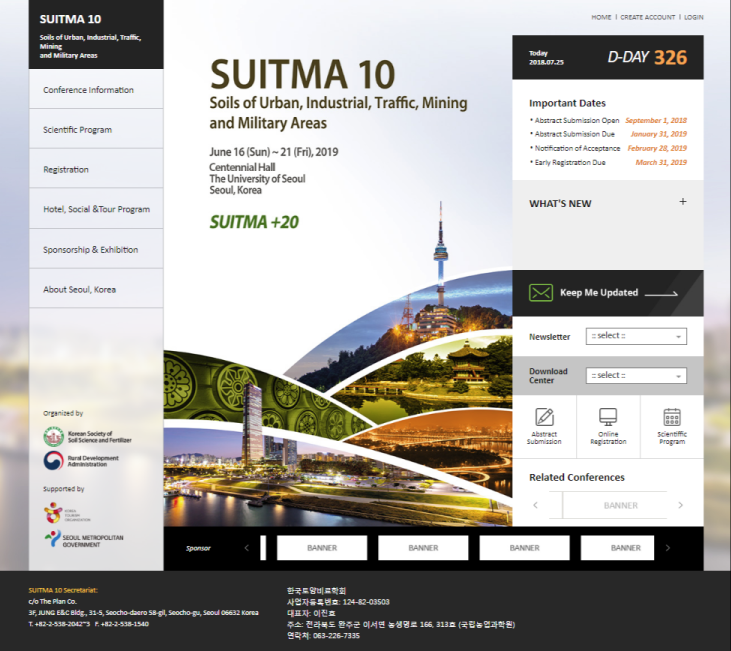Click fourth sponsor BANNER at right
This screenshot has height=651, width=731.
click(x=617, y=547)
